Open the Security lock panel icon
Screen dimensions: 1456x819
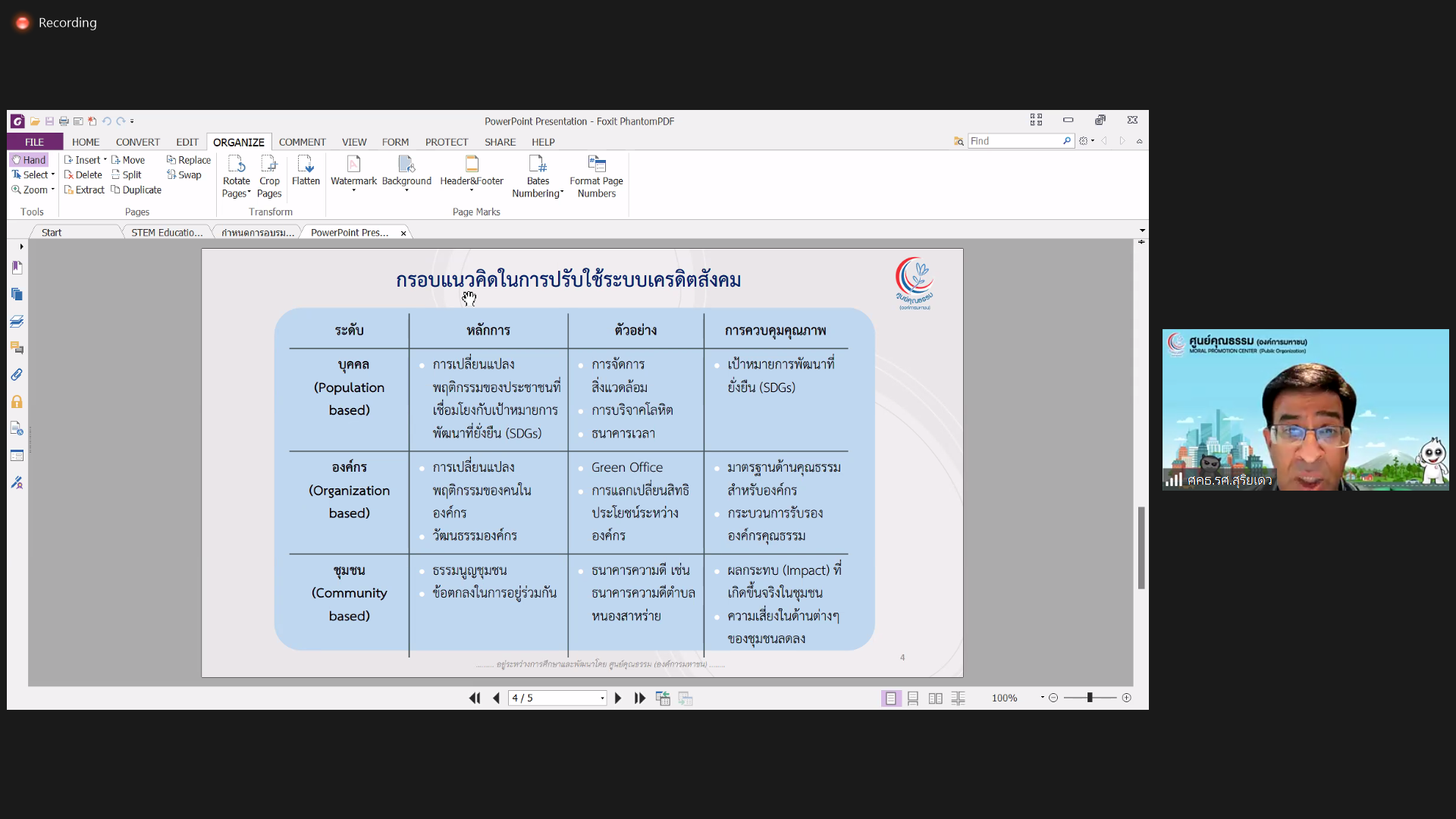click(17, 402)
